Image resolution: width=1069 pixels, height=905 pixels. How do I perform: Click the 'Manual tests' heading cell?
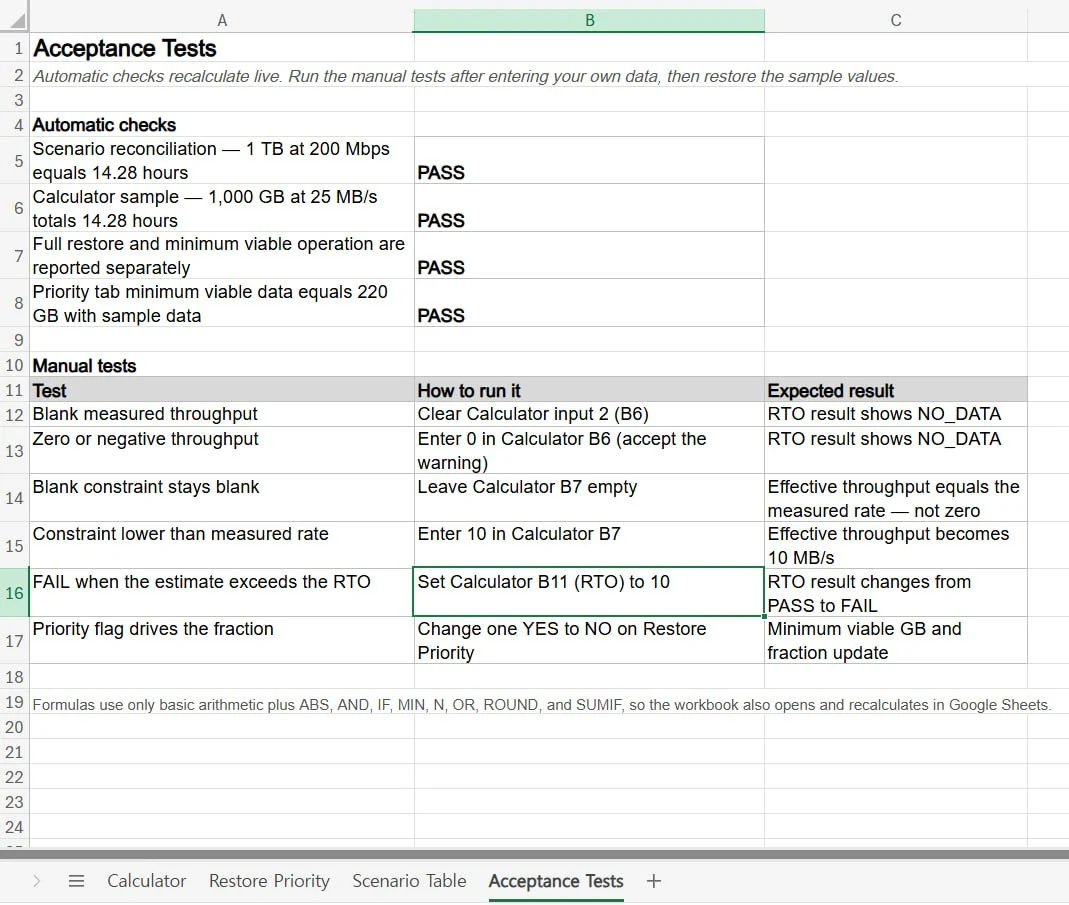coord(222,366)
